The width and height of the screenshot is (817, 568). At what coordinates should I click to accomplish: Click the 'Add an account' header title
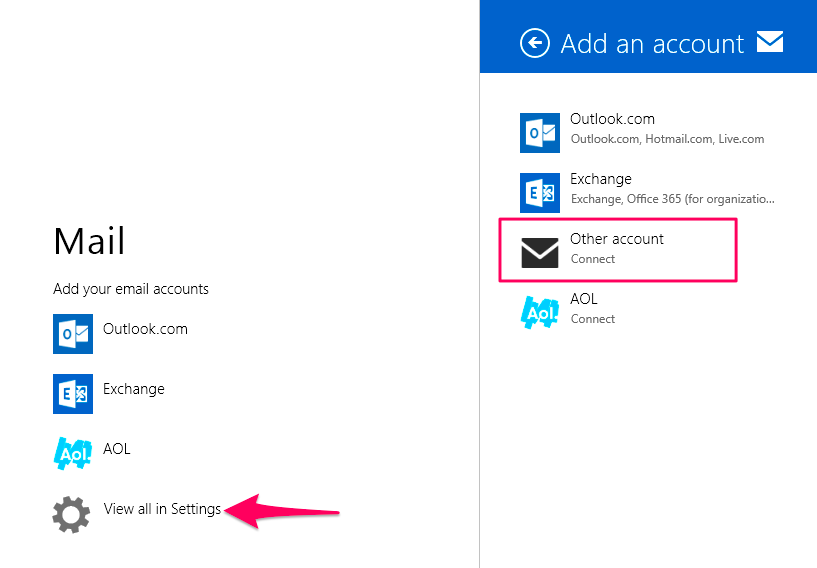652,44
